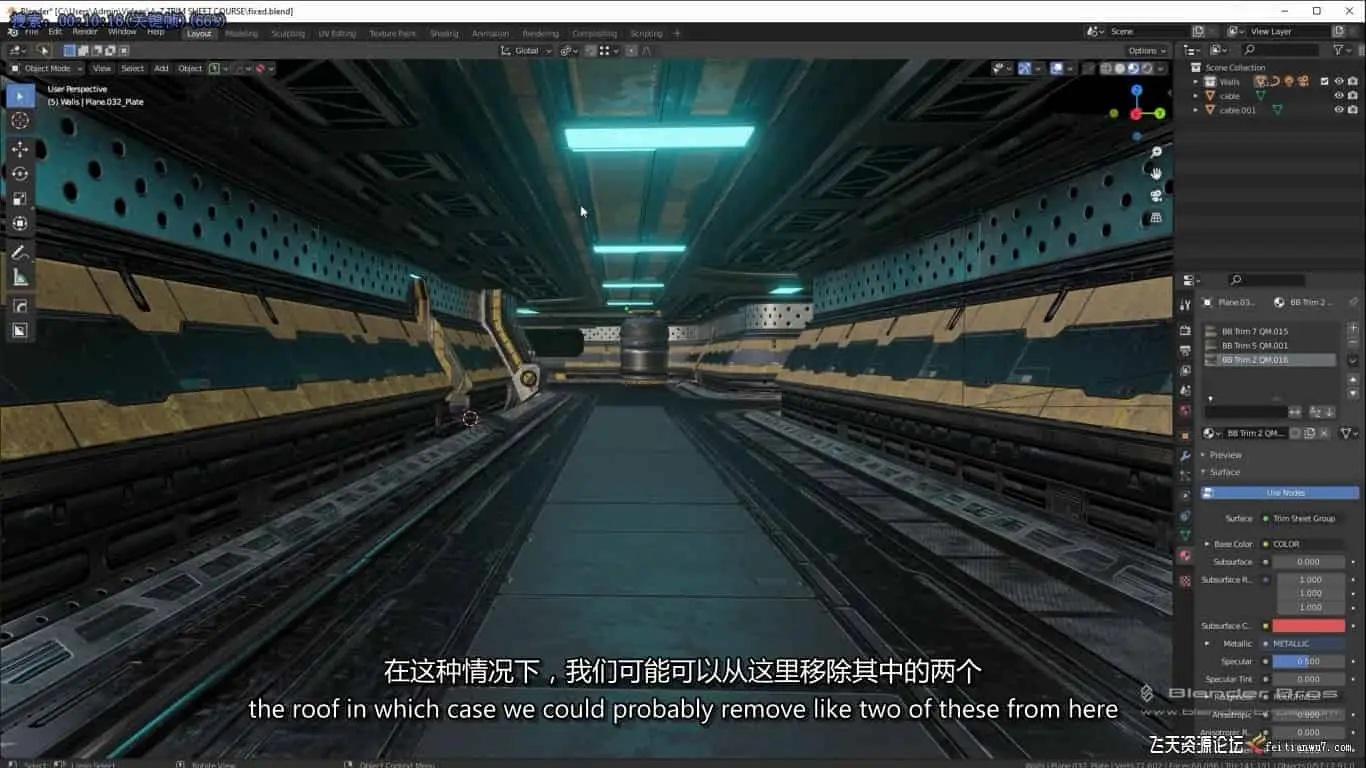Open the viewport Select menu
Viewport: 1366px width, 768px height.
coord(133,68)
